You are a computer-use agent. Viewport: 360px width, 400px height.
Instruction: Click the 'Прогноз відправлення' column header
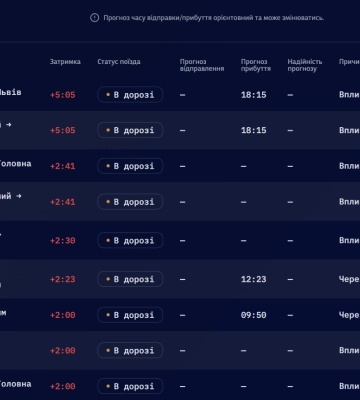202,65
